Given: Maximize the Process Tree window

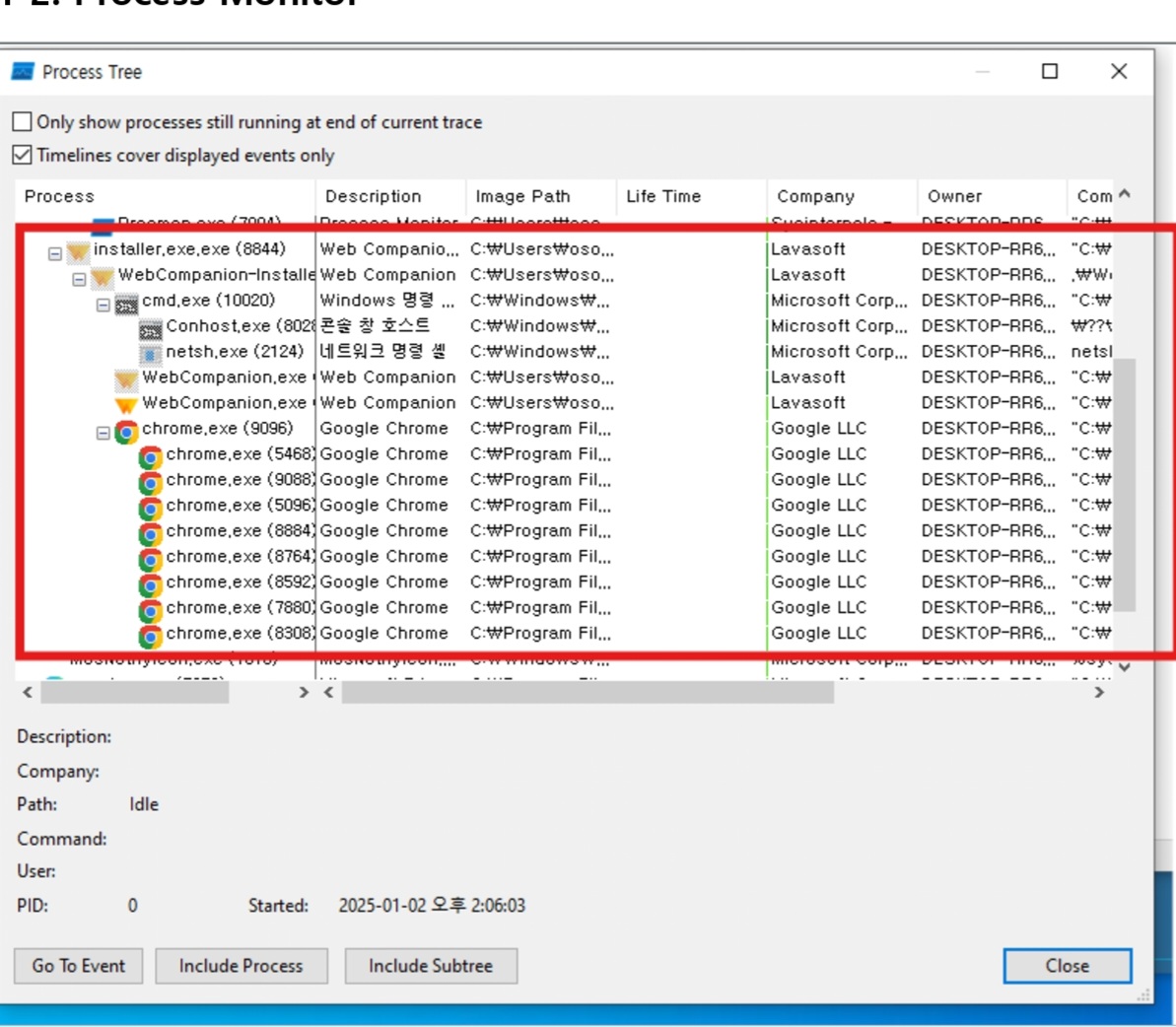Looking at the screenshot, I should tap(1050, 71).
